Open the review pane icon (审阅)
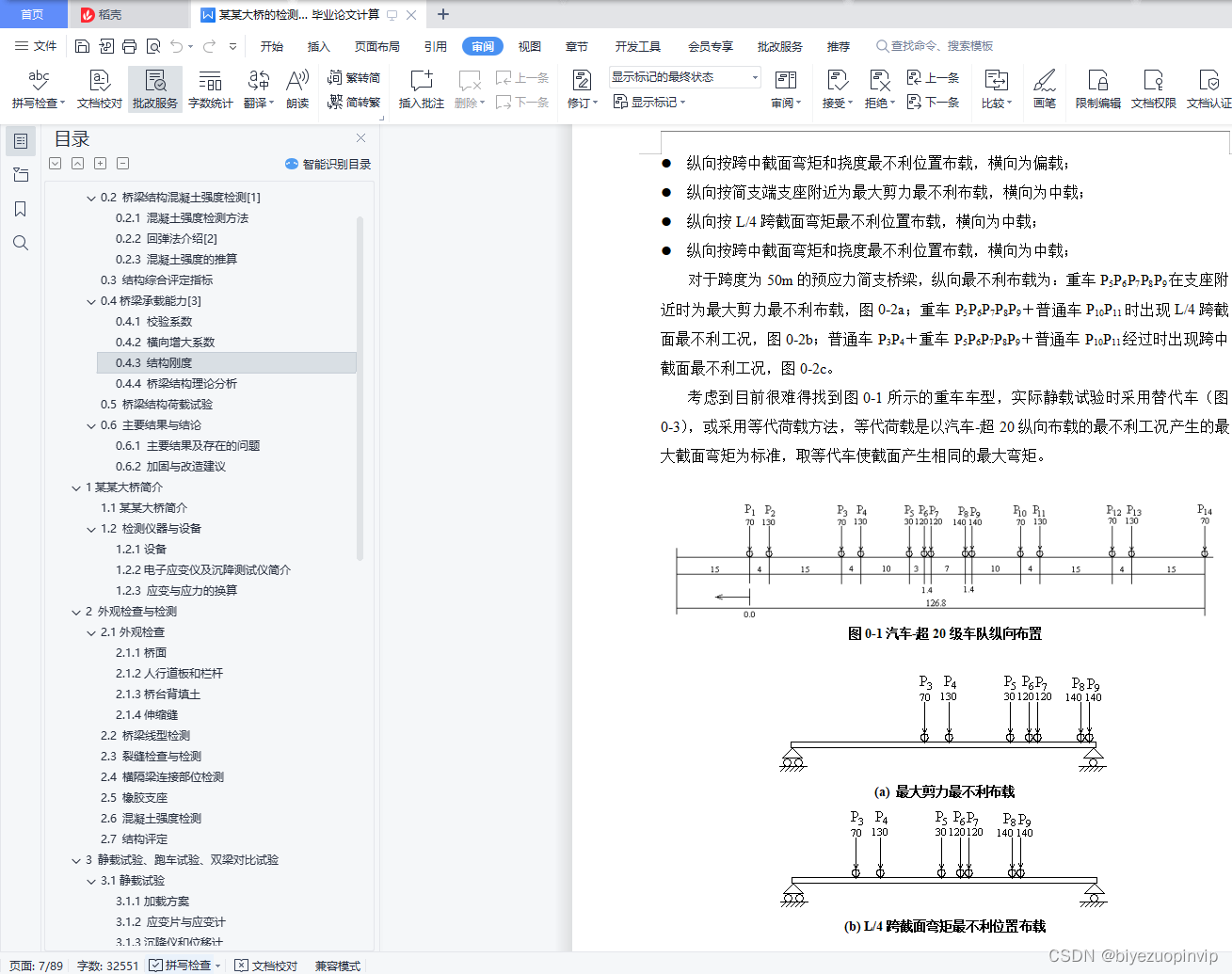Image resolution: width=1232 pixels, height=974 pixels. click(x=786, y=89)
